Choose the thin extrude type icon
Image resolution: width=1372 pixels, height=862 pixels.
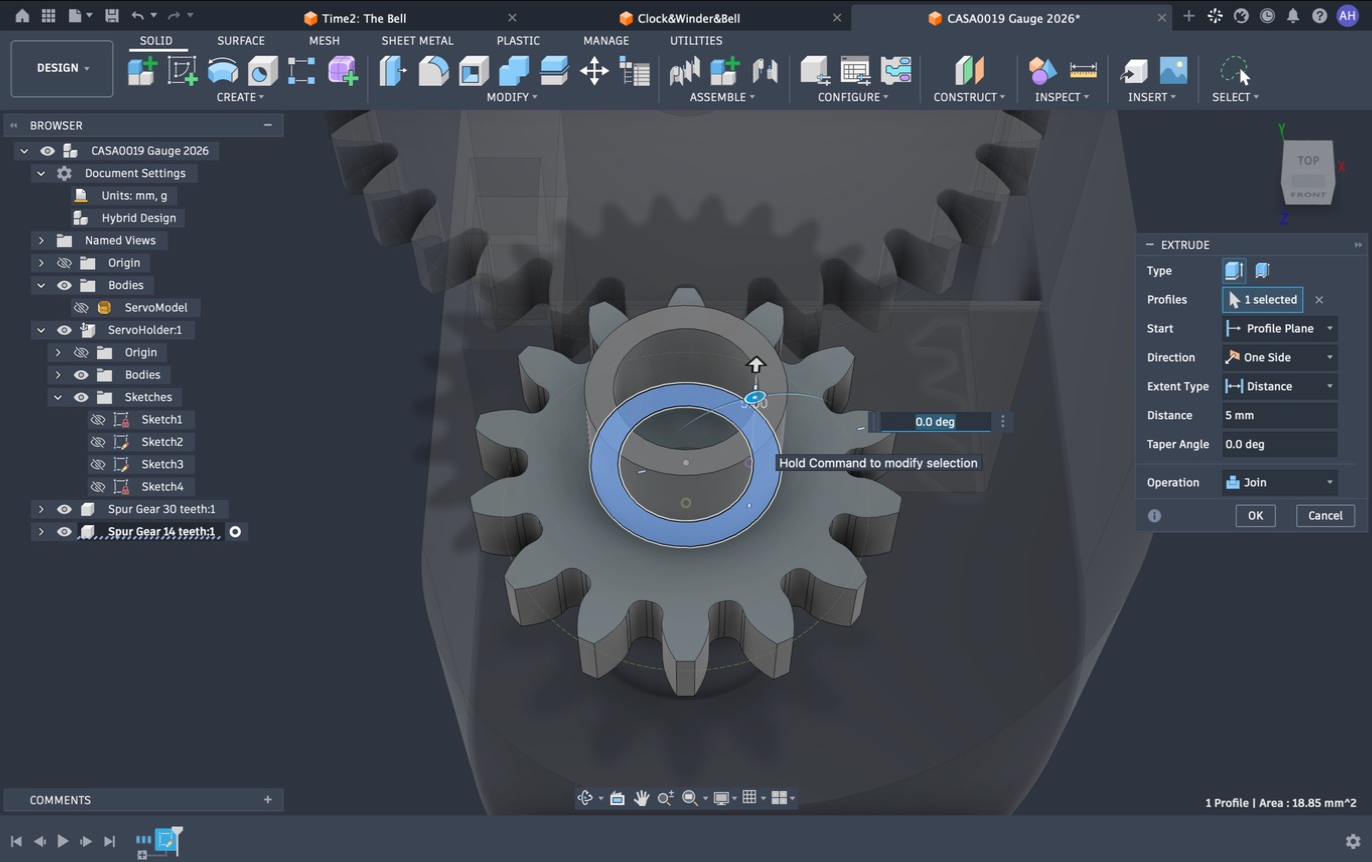point(1262,270)
